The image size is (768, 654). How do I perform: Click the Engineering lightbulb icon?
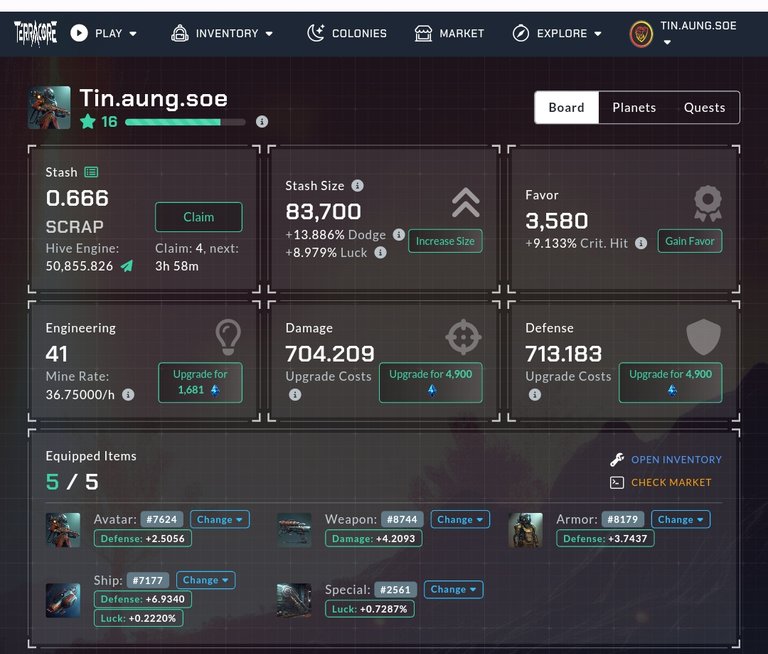(x=228, y=337)
